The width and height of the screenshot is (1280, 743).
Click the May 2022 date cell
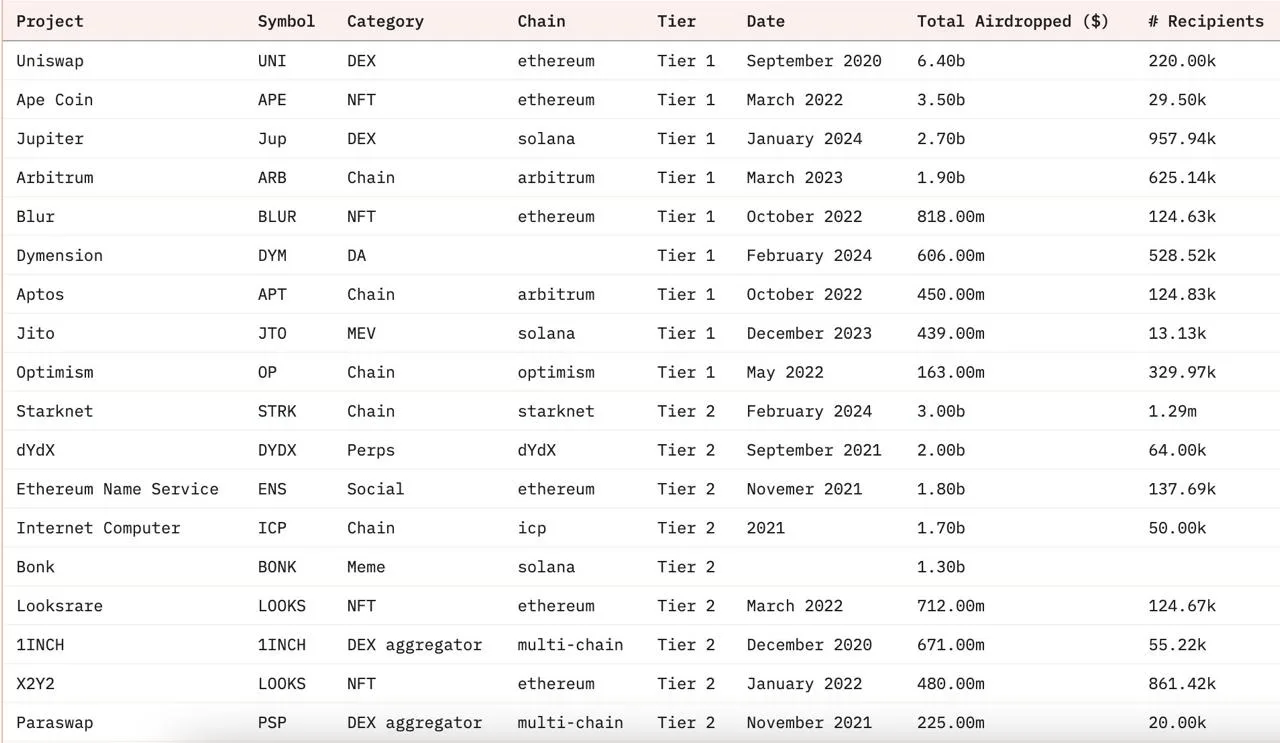coord(785,373)
